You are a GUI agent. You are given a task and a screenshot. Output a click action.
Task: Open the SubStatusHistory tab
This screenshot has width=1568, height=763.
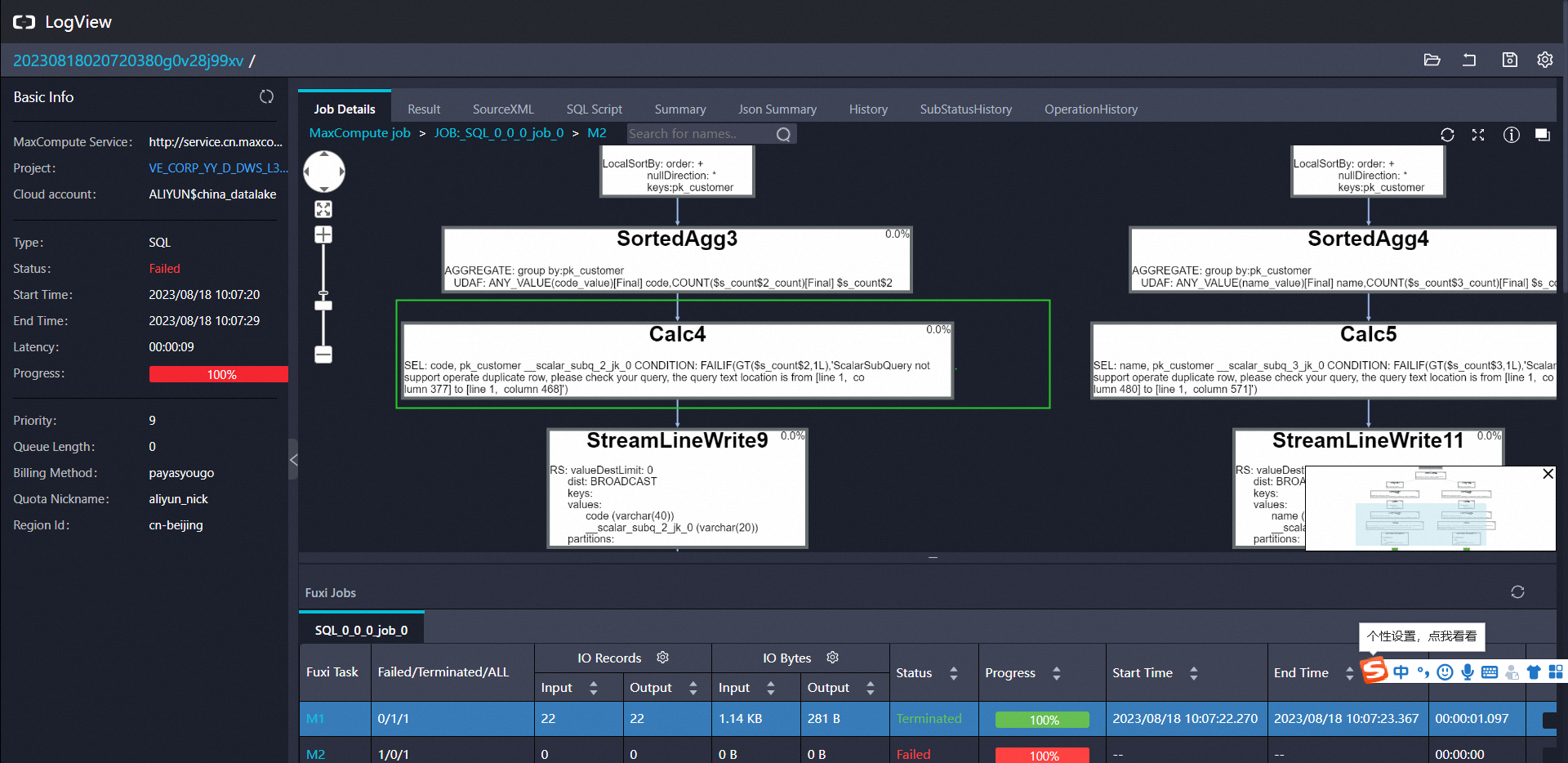click(x=965, y=109)
